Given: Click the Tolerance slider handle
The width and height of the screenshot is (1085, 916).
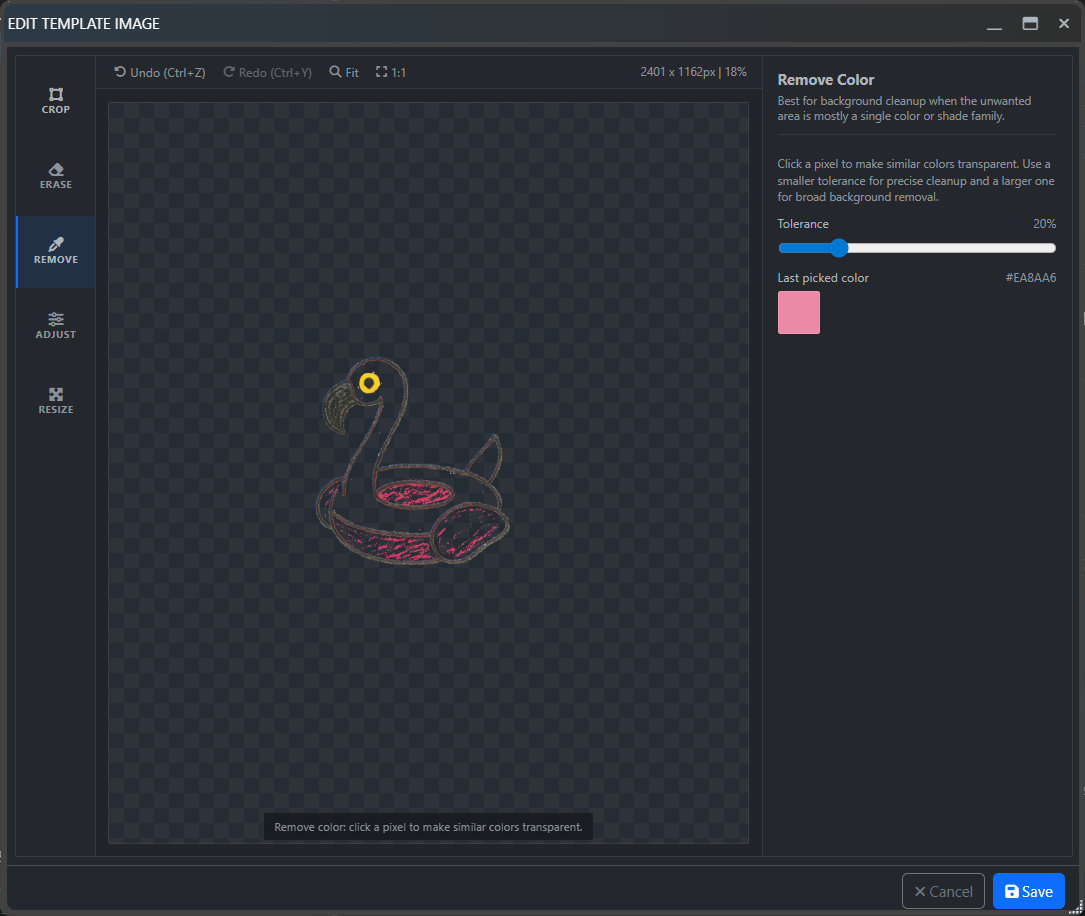Looking at the screenshot, I should [x=839, y=248].
